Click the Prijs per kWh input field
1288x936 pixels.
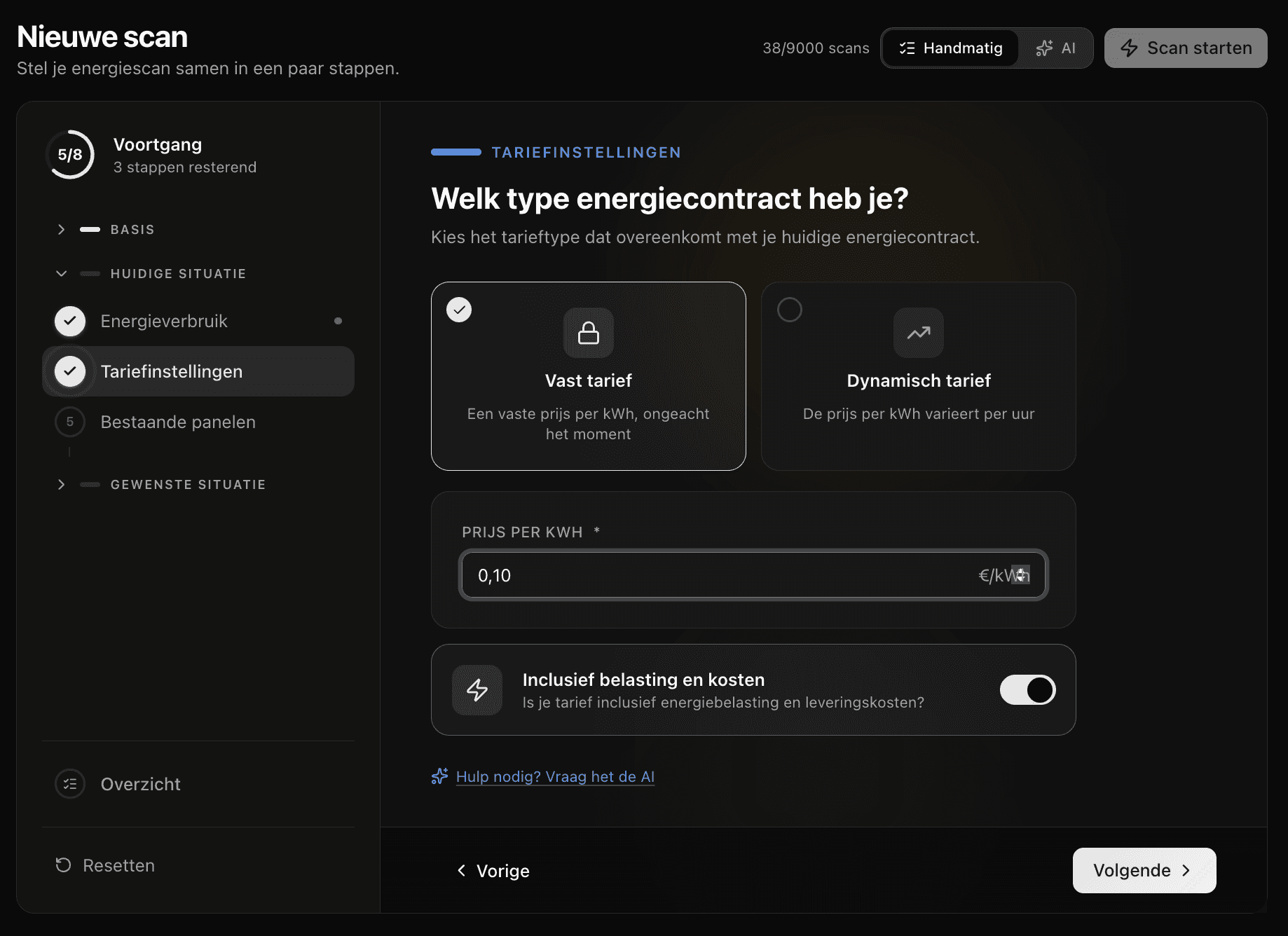click(x=715, y=575)
